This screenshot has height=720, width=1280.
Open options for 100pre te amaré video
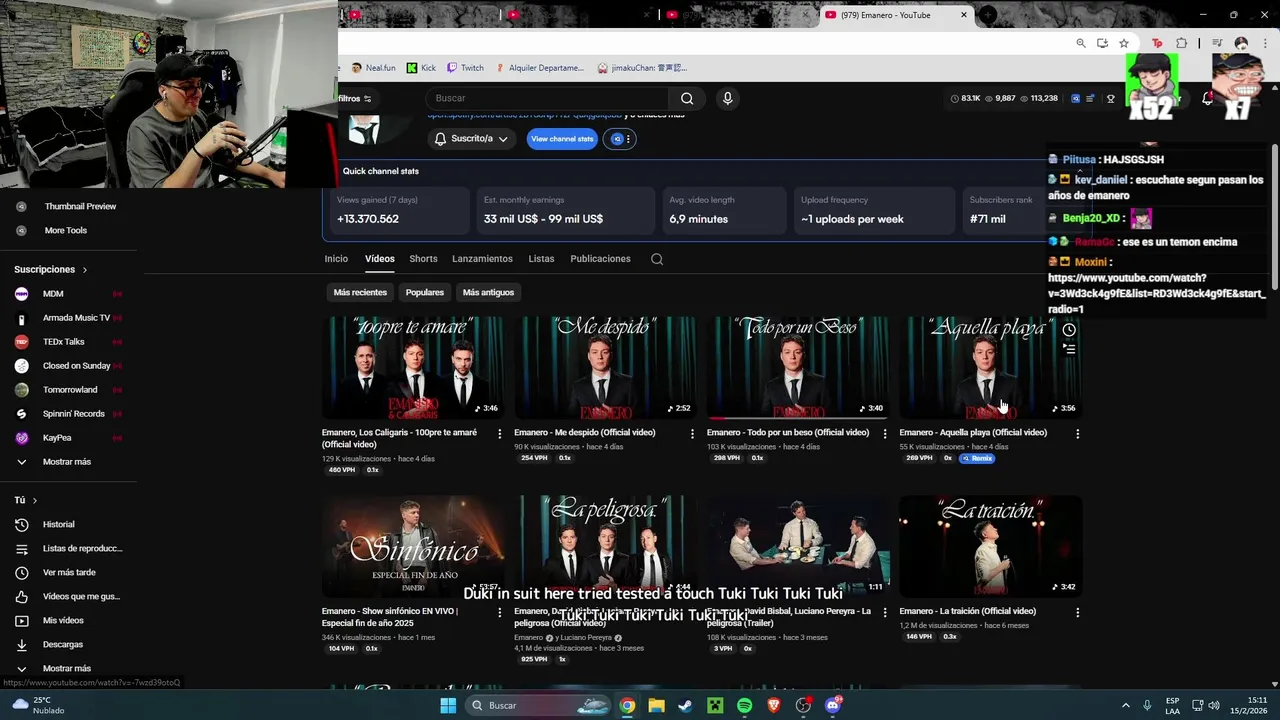pyautogui.click(x=500, y=434)
